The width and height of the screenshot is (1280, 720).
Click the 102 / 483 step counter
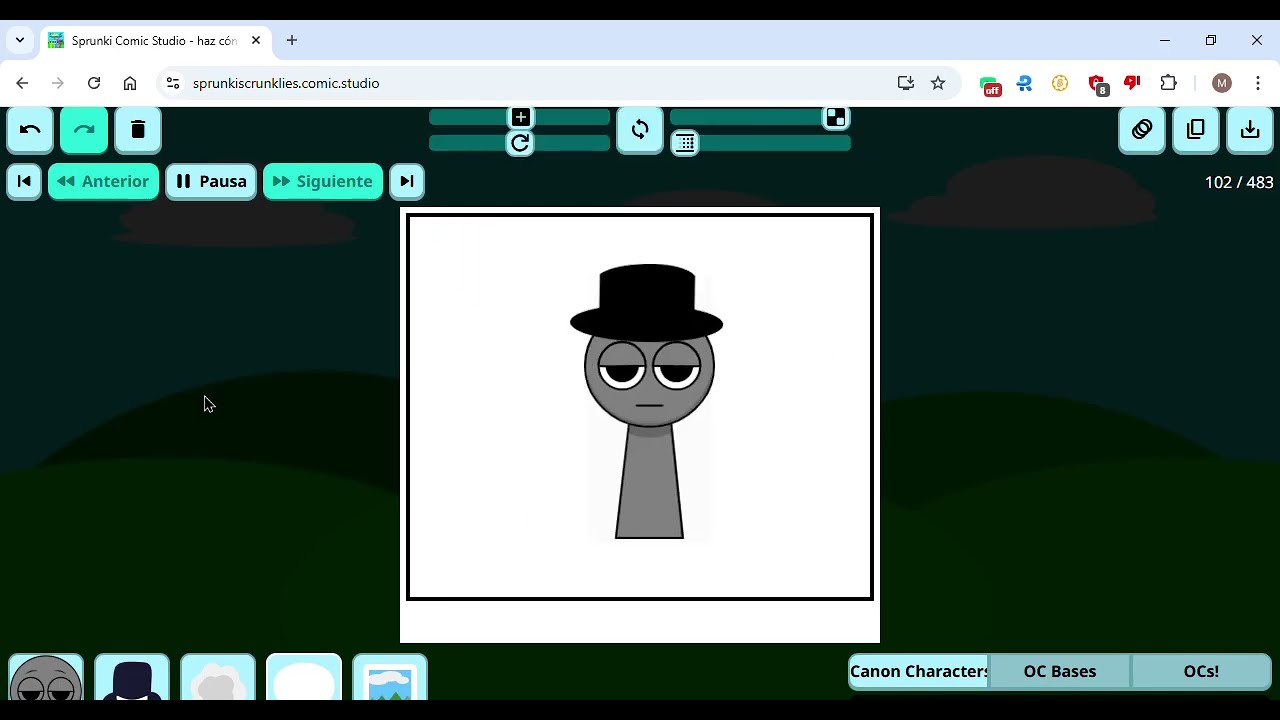(1239, 182)
